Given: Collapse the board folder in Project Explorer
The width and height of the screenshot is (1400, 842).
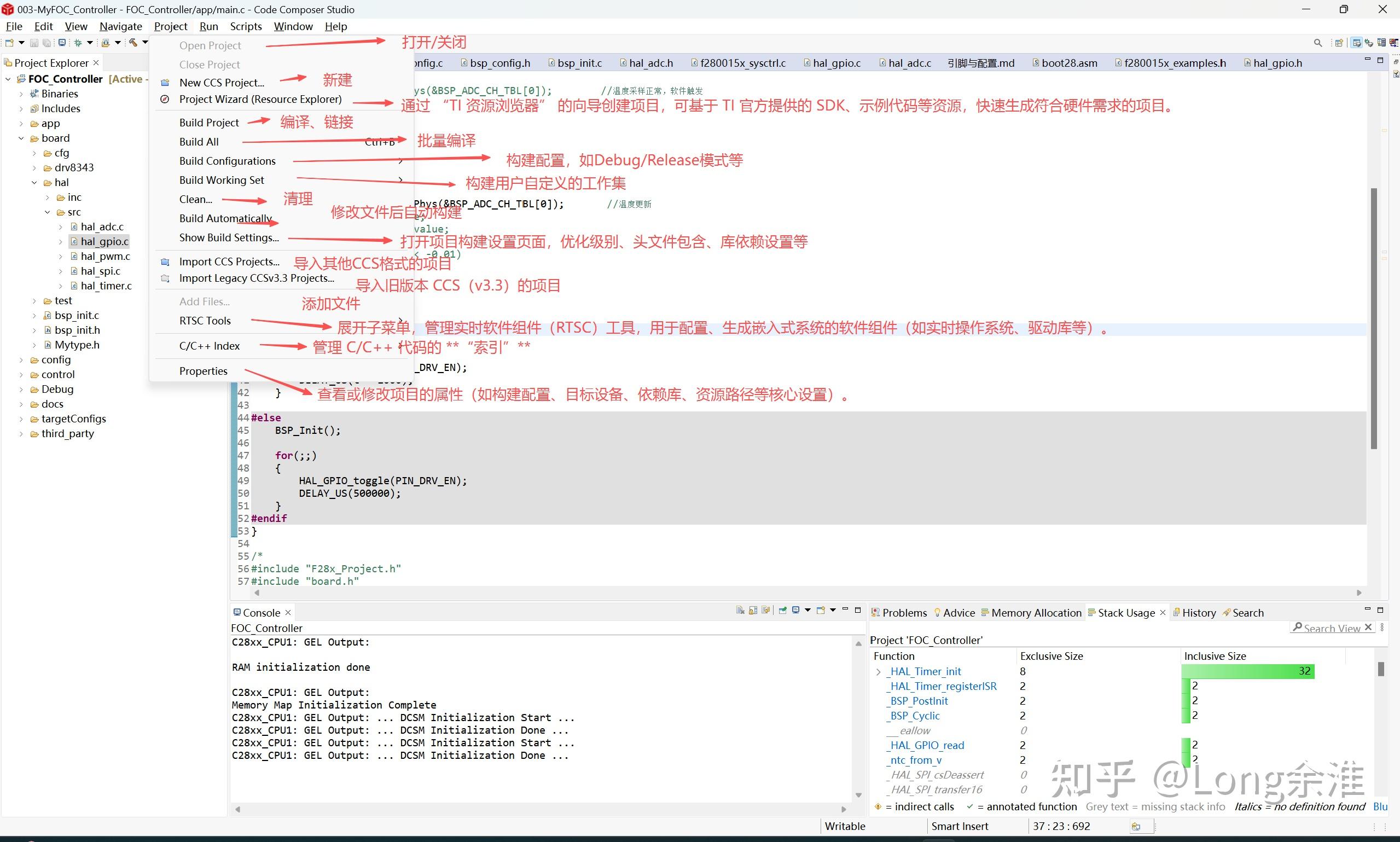Looking at the screenshot, I should (21, 138).
